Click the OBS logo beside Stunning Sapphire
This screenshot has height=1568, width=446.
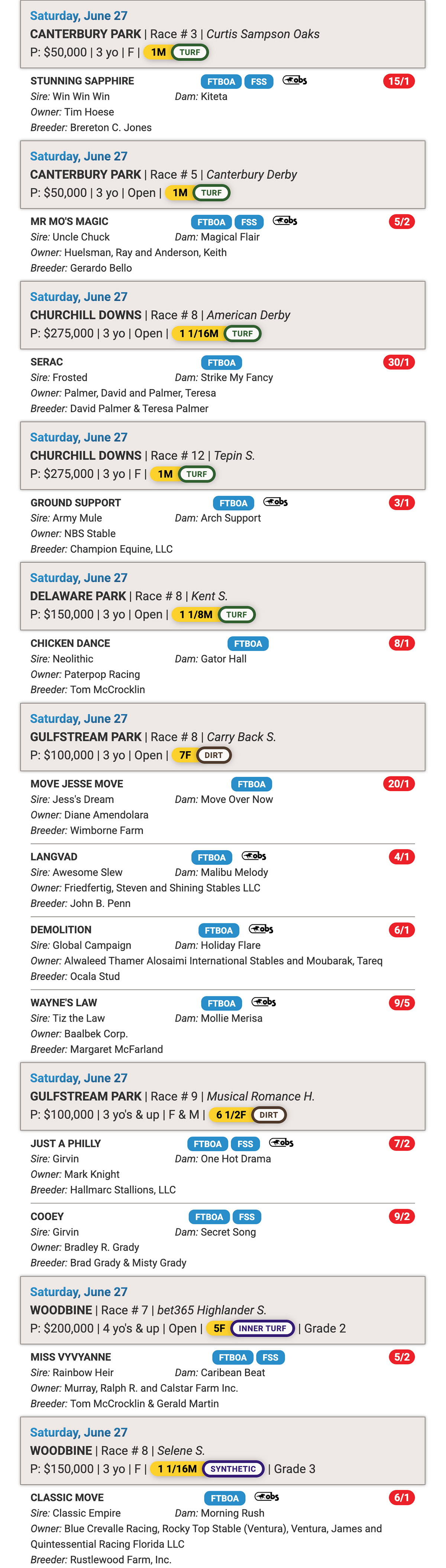pyautogui.click(x=294, y=80)
